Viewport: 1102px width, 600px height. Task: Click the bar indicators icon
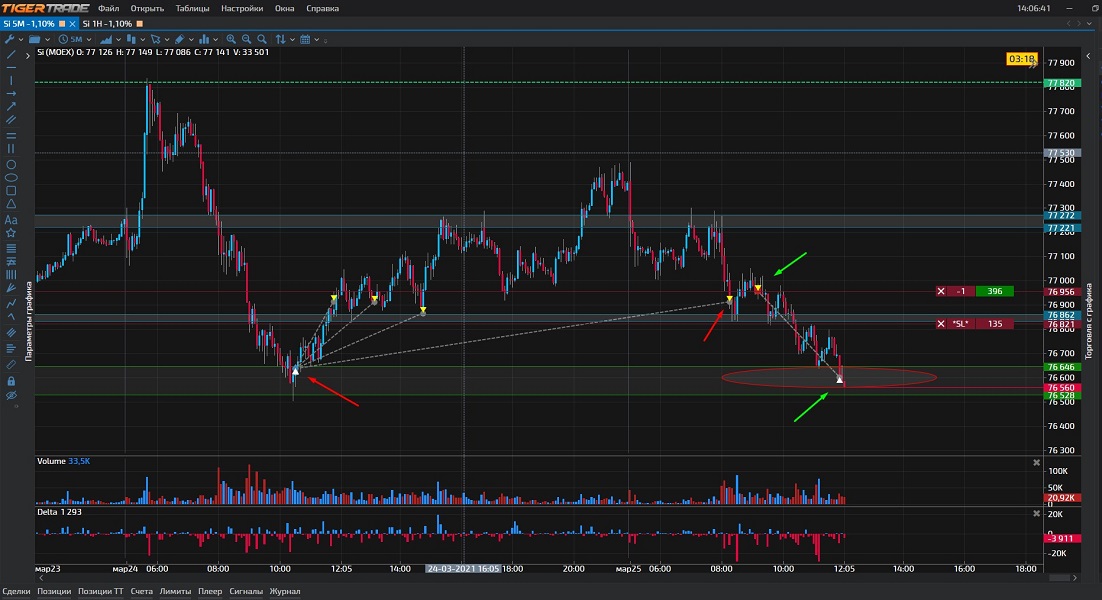(x=204, y=39)
